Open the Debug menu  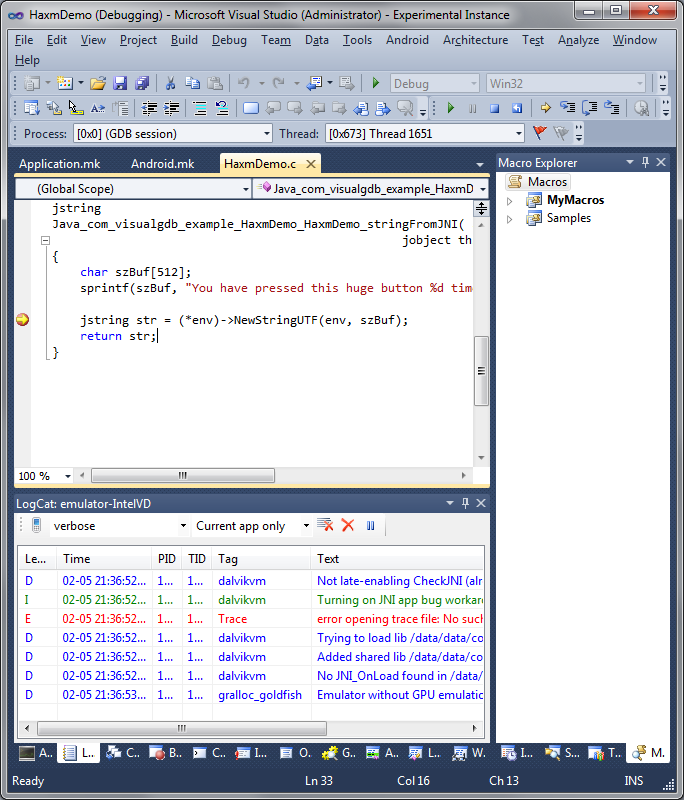229,40
